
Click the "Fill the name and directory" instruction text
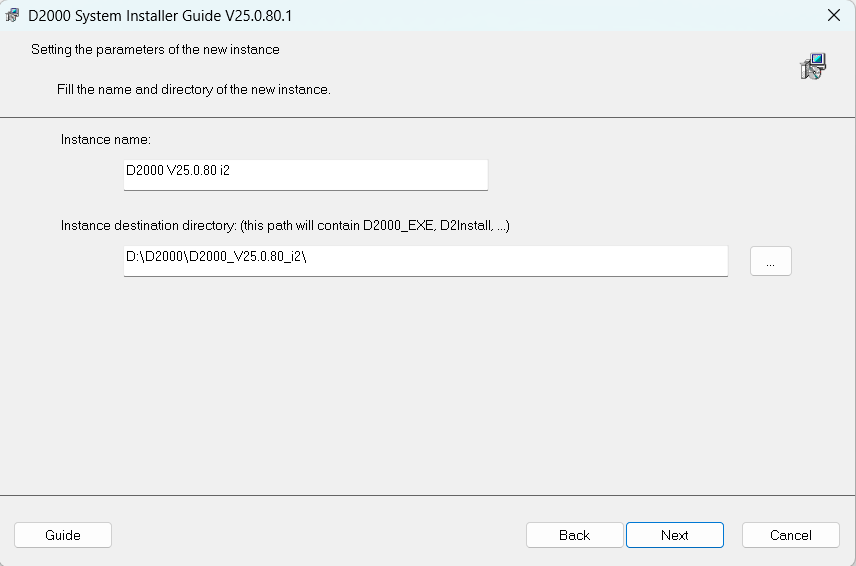click(x=193, y=90)
